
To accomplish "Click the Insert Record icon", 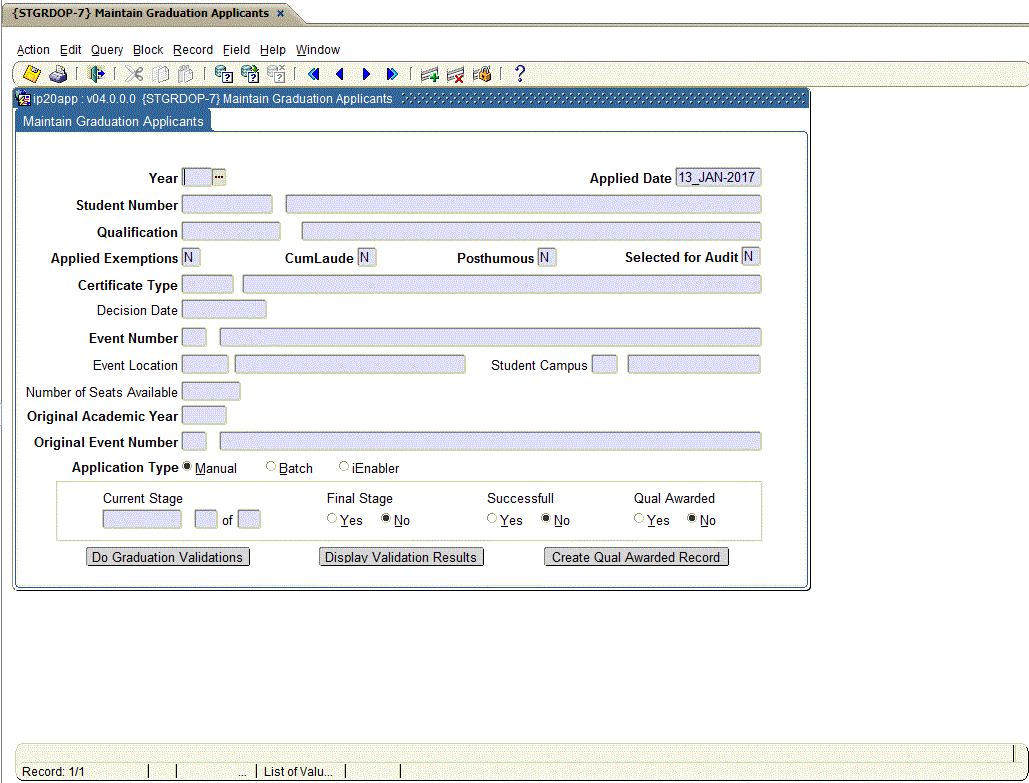I will [x=430, y=74].
